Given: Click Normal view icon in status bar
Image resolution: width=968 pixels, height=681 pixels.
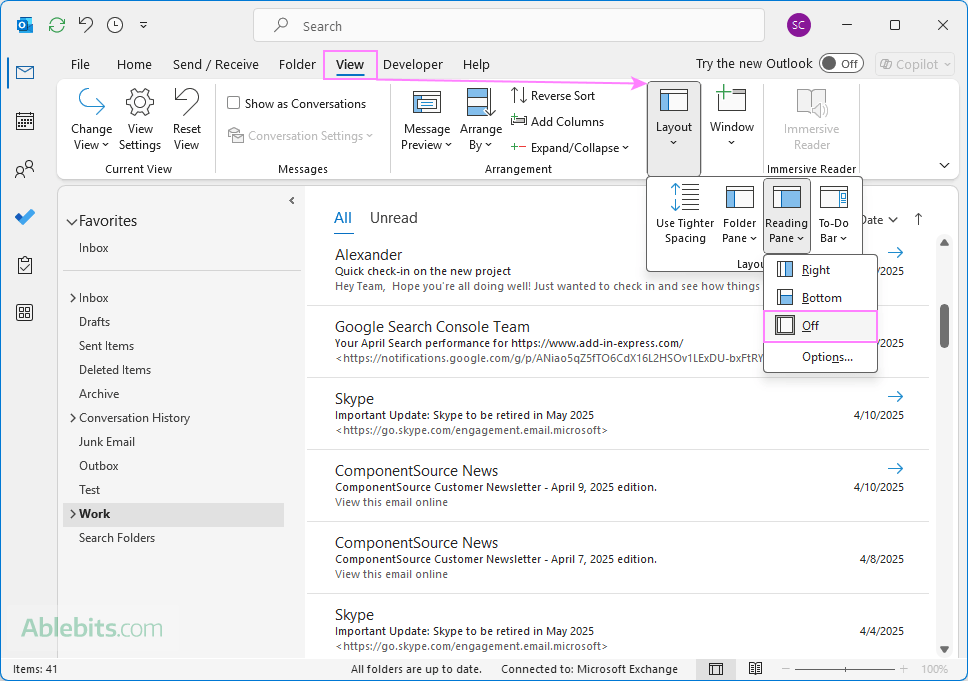Looking at the screenshot, I should coord(716,669).
